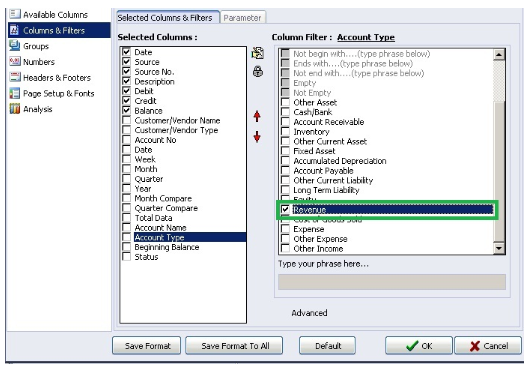
Task: Uncheck the Credit column checkbox
Action: tap(126, 101)
